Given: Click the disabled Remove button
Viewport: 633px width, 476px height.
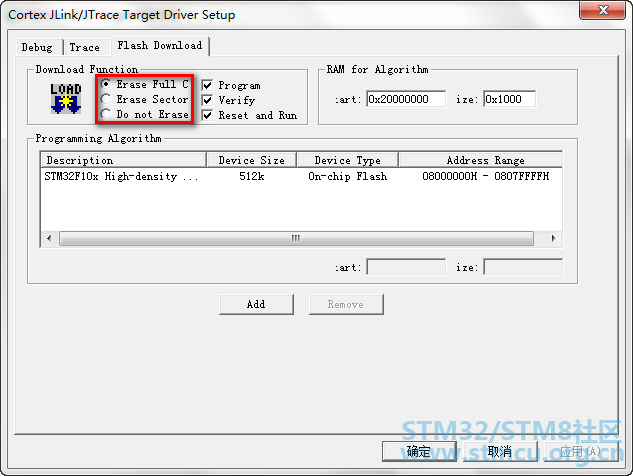Looking at the screenshot, I should tap(346, 304).
